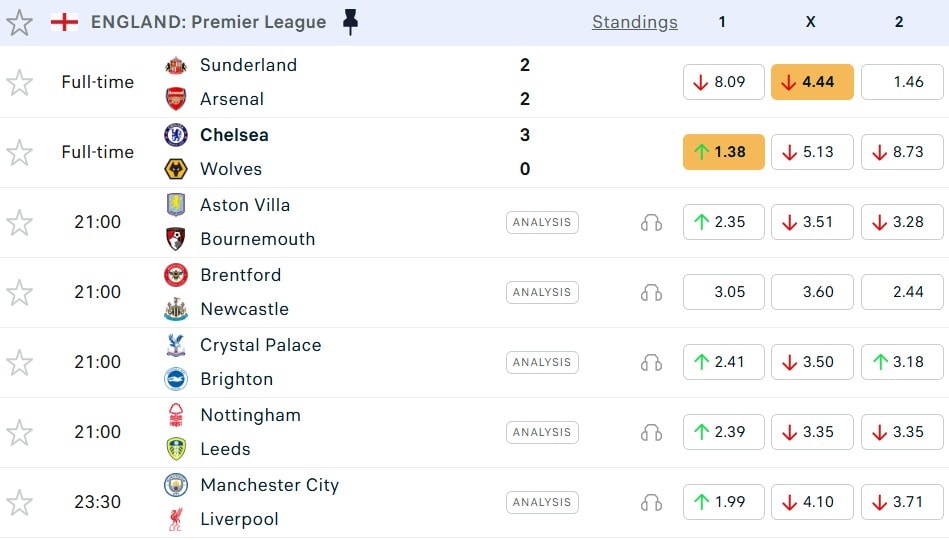
Task: Open audio commentary for Aston Villa vs Bournemouth
Action: (651, 222)
